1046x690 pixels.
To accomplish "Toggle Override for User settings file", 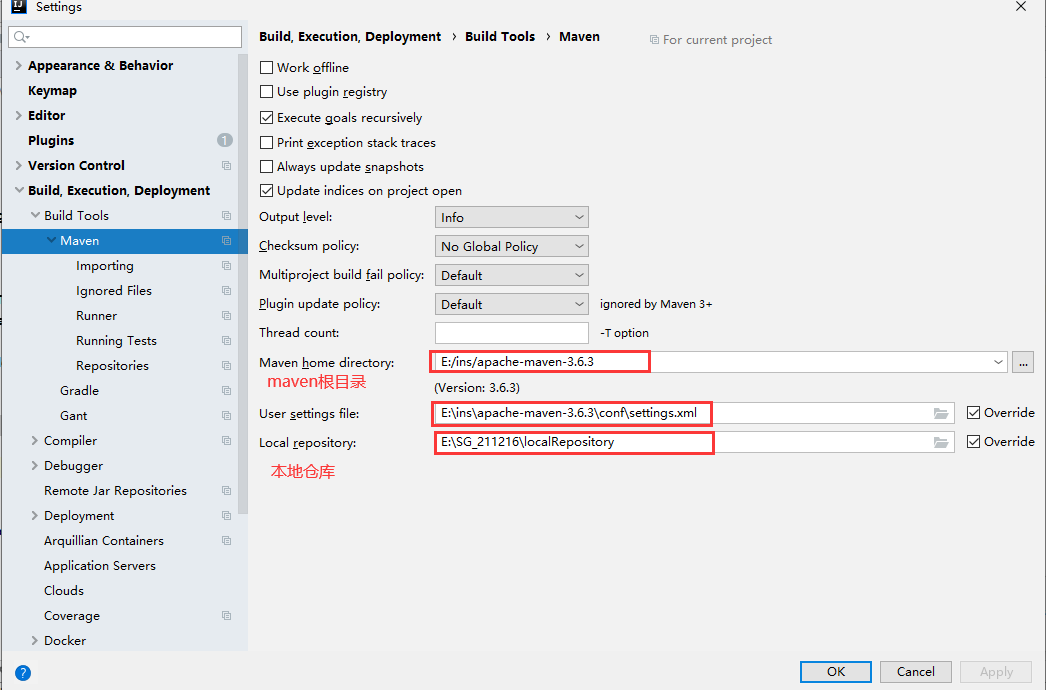I will tap(973, 412).
